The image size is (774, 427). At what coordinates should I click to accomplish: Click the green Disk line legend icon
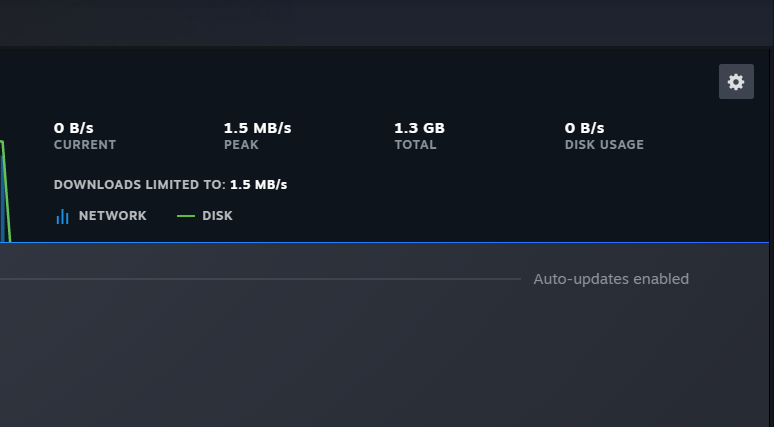186,216
